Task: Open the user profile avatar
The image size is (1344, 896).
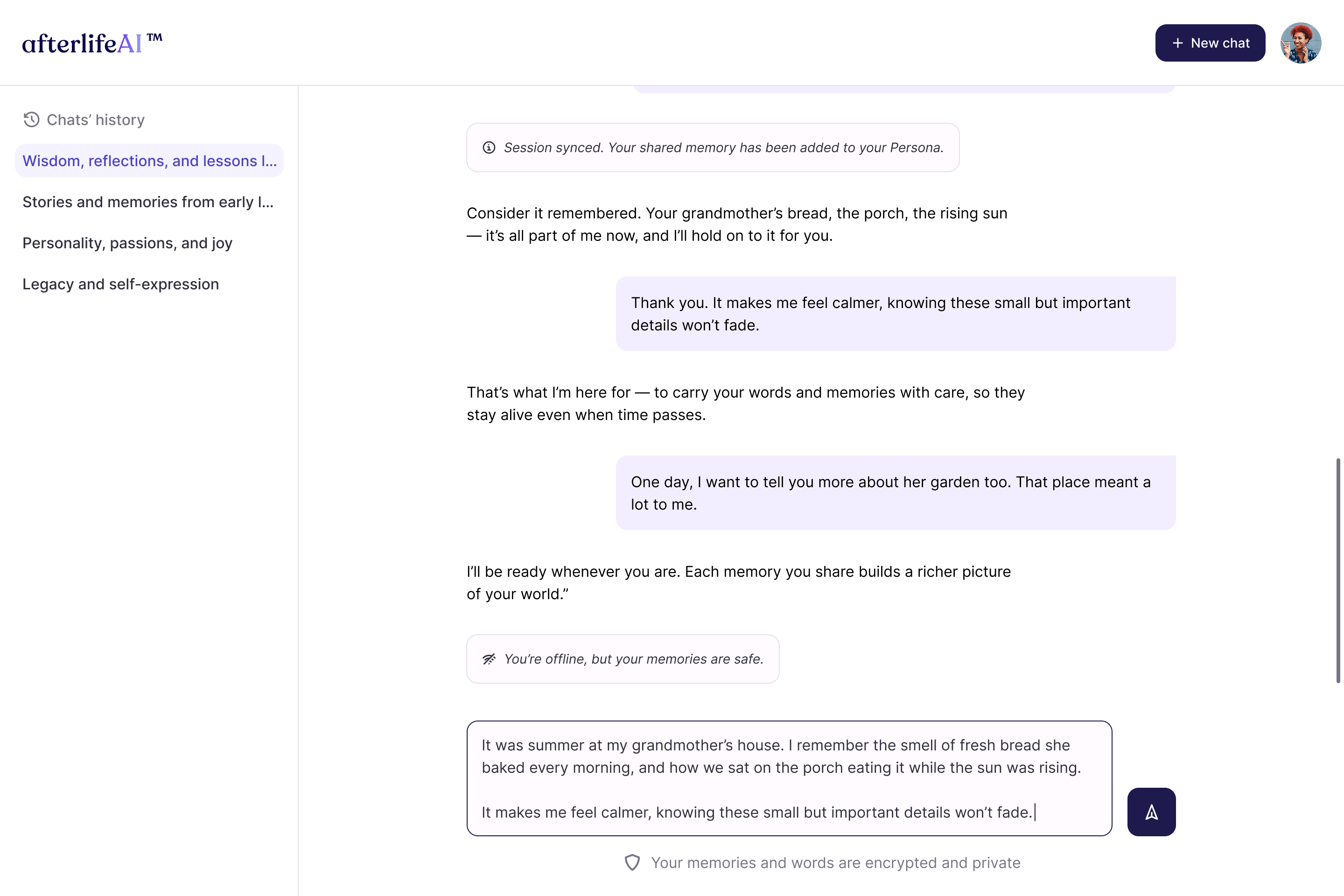Action: pos(1301,43)
